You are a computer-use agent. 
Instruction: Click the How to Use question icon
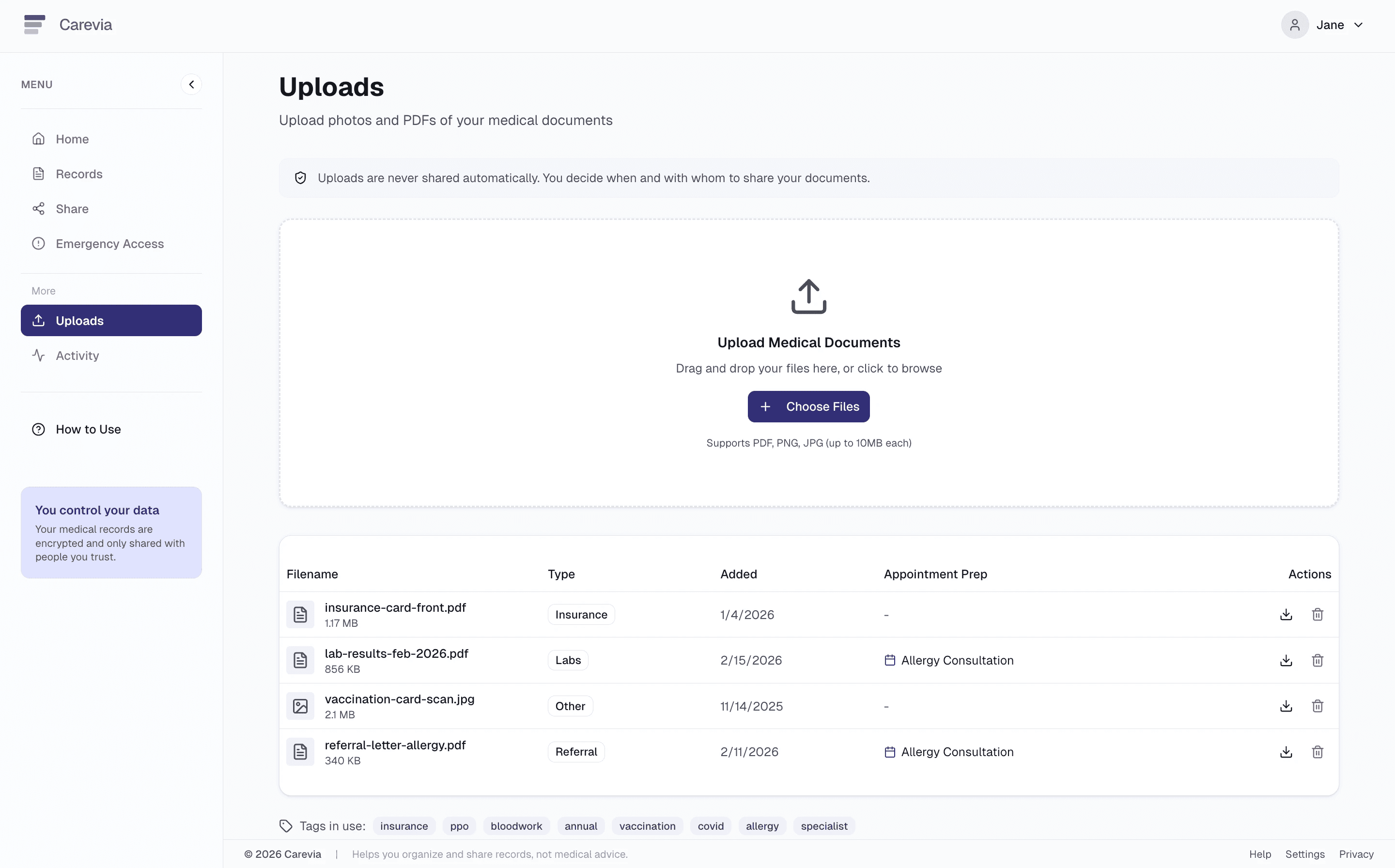pyautogui.click(x=38, y=430)
